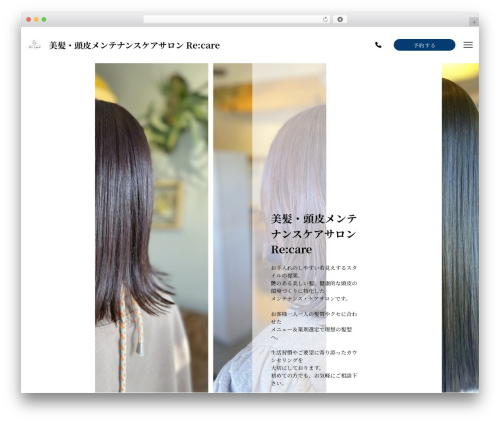Image resolution: width=500 pixels, height=423 pixels.
Task: Reload page using browser refresh icon
Action: [x=325, y=20]
